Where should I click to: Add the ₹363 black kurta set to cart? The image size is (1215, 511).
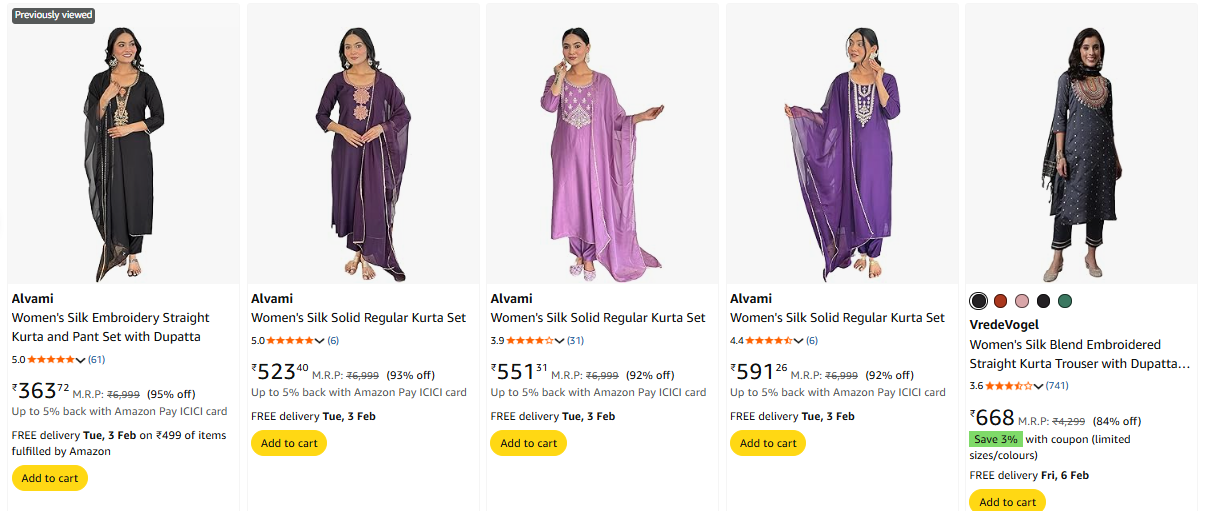point(50,478)
